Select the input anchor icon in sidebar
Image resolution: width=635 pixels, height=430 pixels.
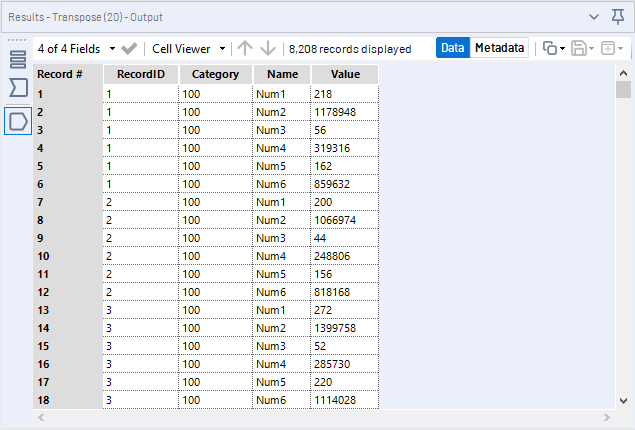tap(18, 87)
